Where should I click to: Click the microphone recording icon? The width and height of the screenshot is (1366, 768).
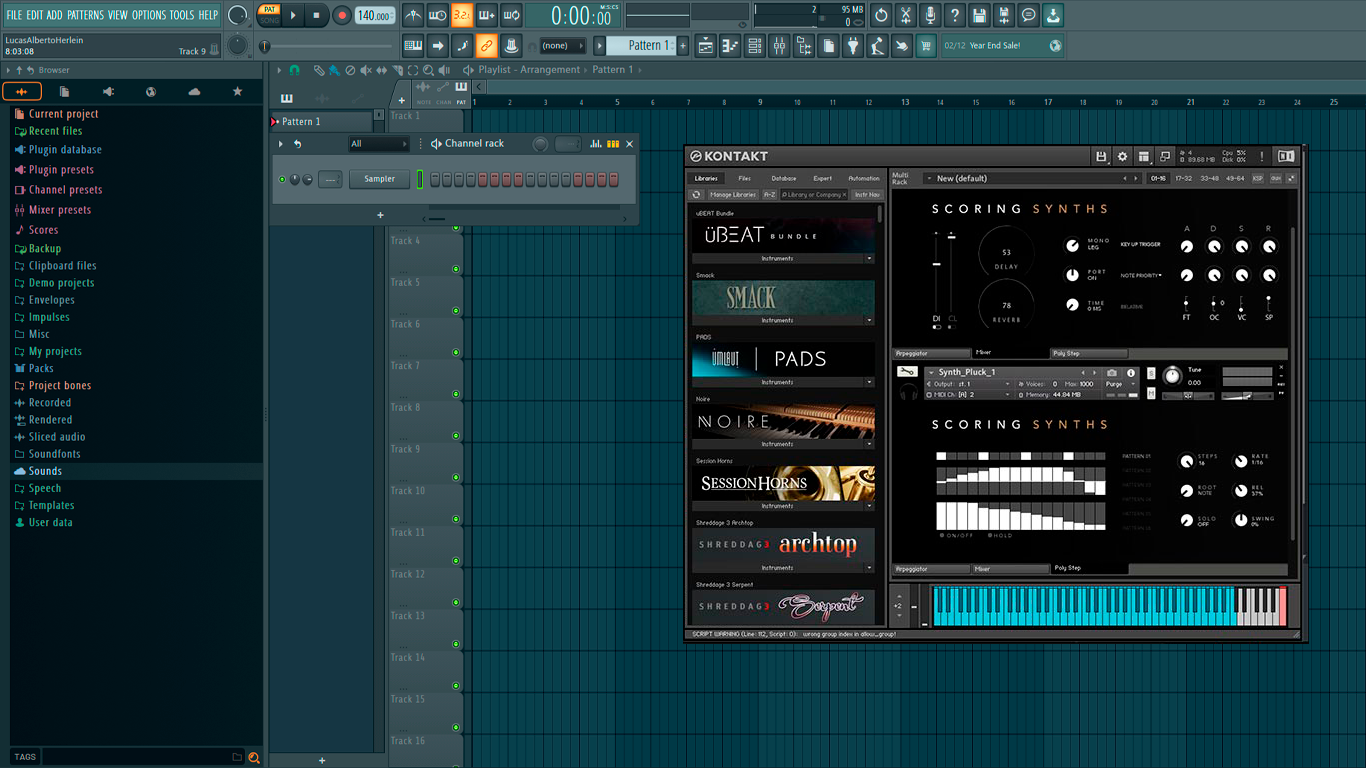tap(930, 15)
